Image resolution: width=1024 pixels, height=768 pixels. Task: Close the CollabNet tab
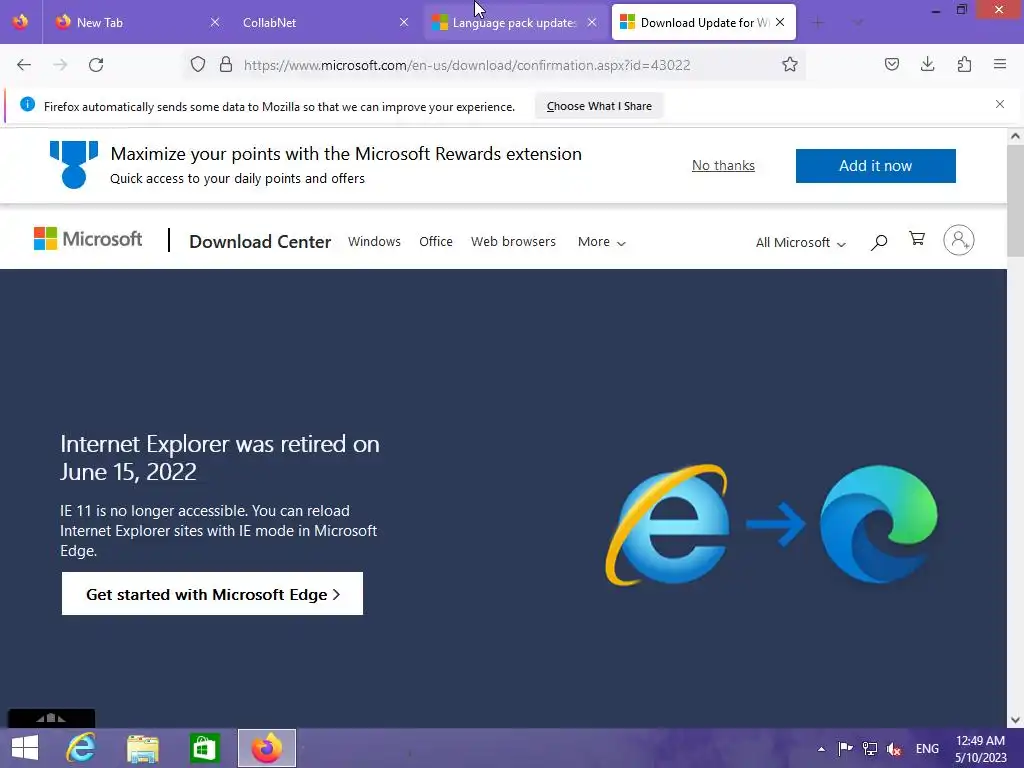404,22
